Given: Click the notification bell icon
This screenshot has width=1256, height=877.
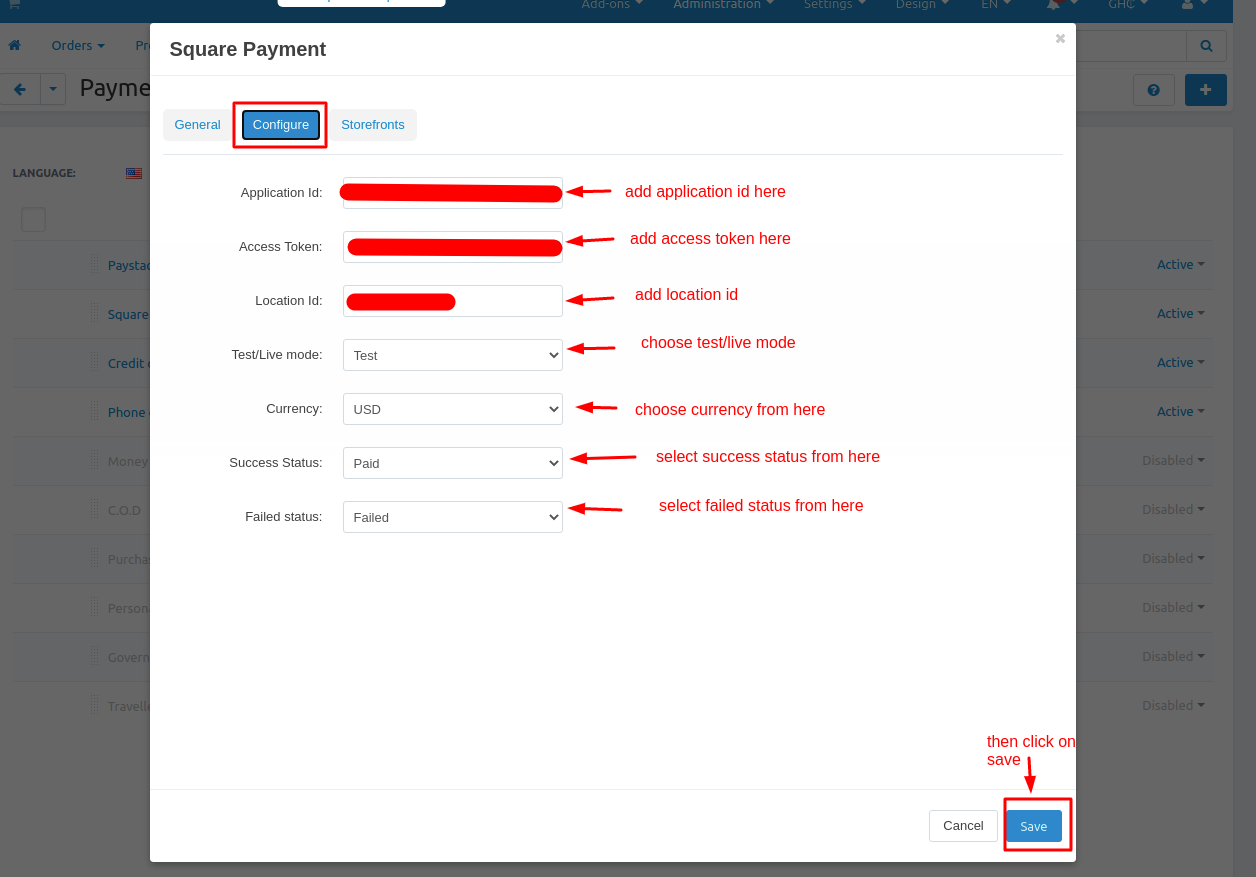Looking at the screenshot, I should [1053, 5].
